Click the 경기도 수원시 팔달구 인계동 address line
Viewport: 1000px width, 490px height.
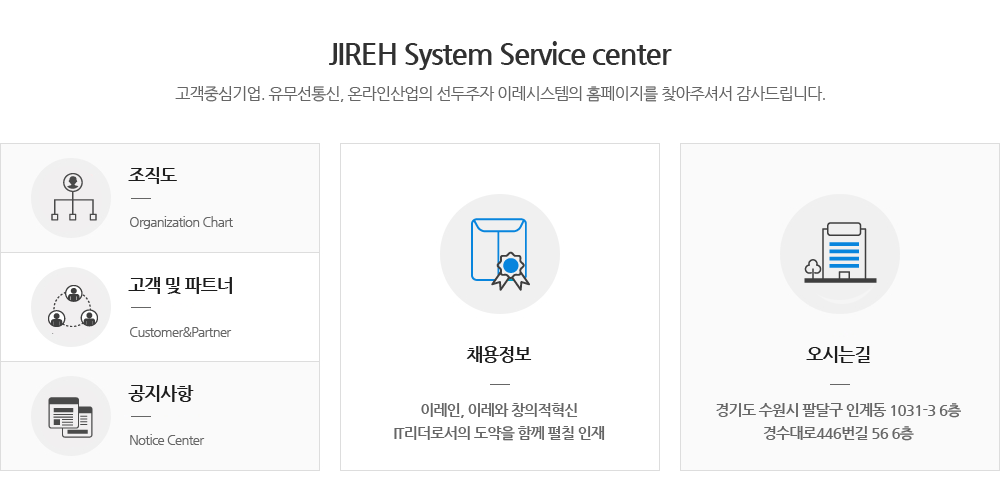coord(839,410)
